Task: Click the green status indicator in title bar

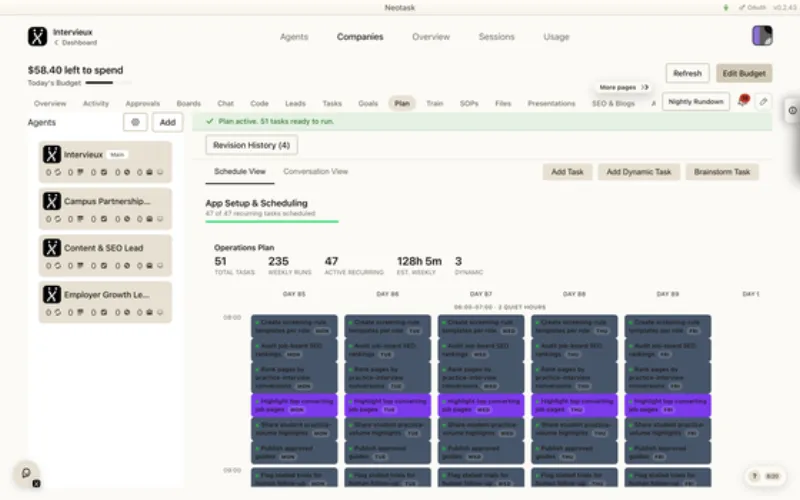Action: [x=726, y=8]
